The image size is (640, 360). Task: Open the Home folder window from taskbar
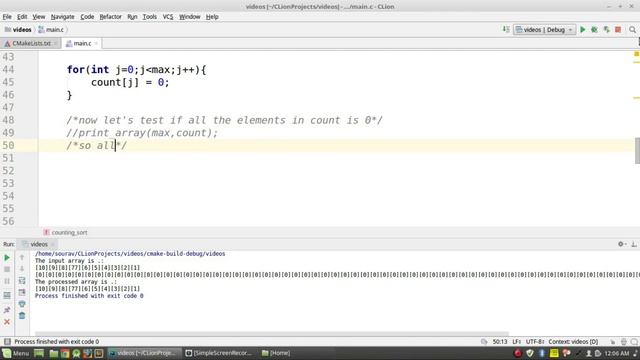click(x=276, y=353)
